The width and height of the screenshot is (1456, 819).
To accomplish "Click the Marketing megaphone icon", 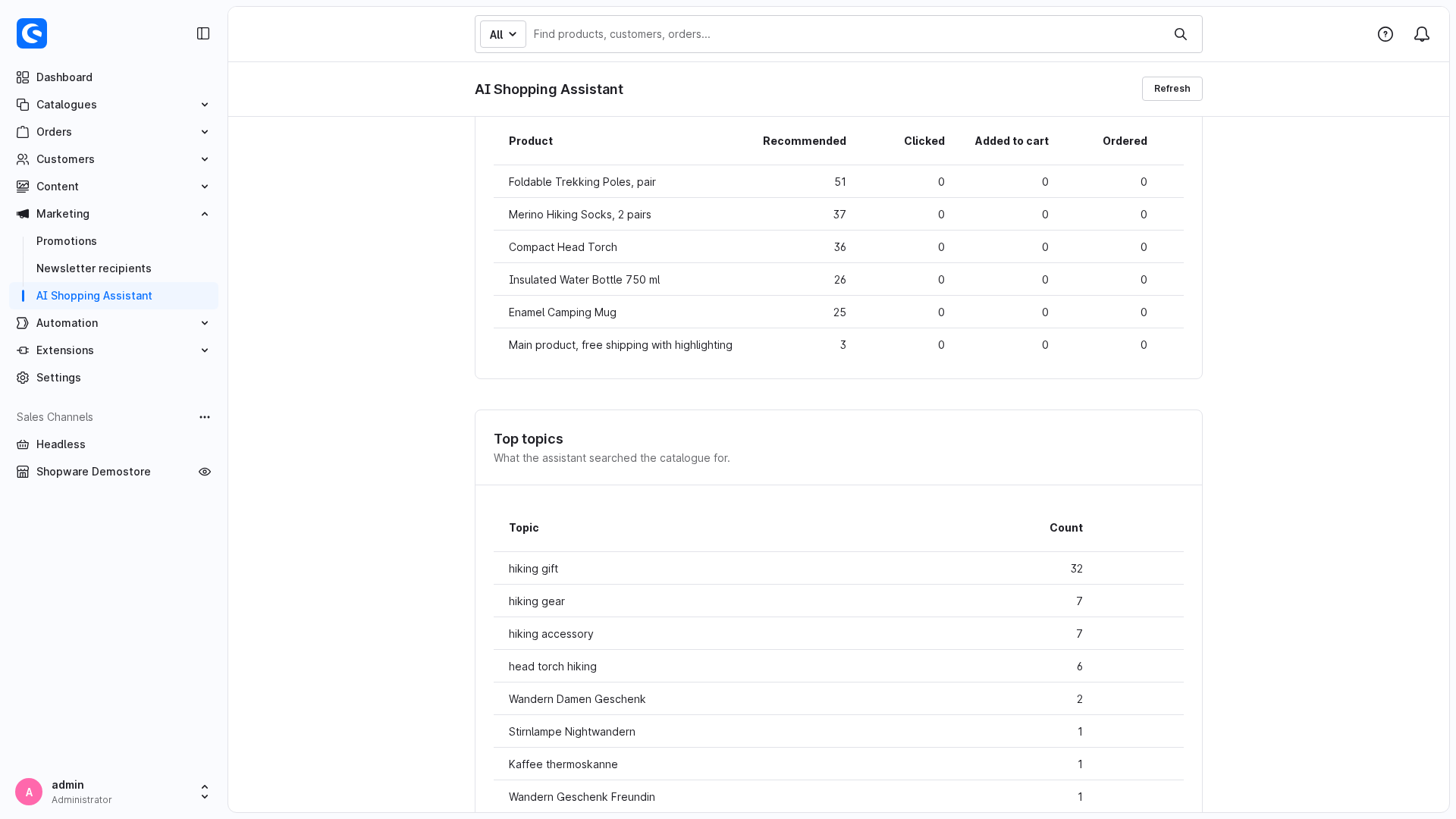I will pyautogui.click(x=23, y=214).
